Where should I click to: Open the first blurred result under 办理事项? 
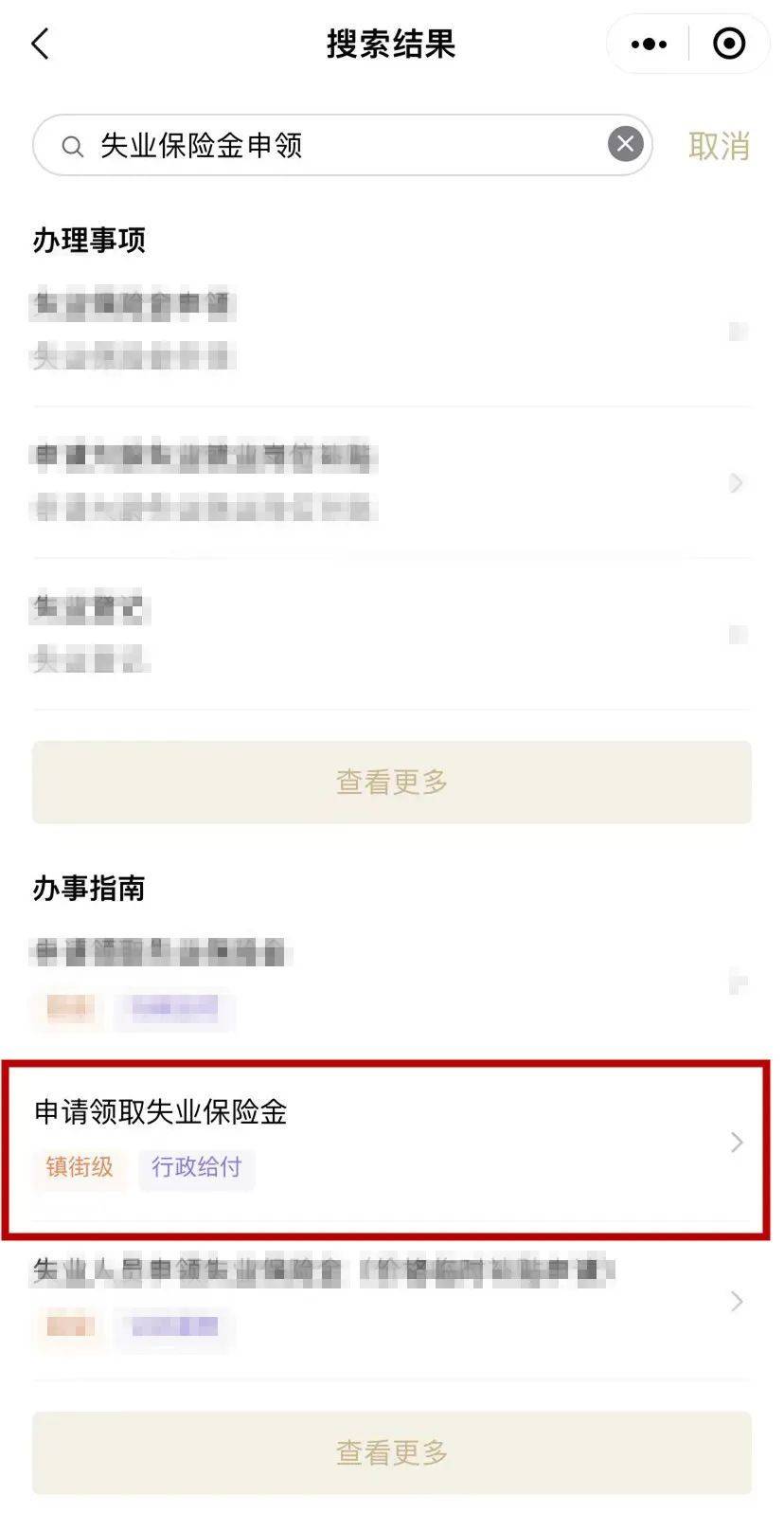[x=392, y=331]
